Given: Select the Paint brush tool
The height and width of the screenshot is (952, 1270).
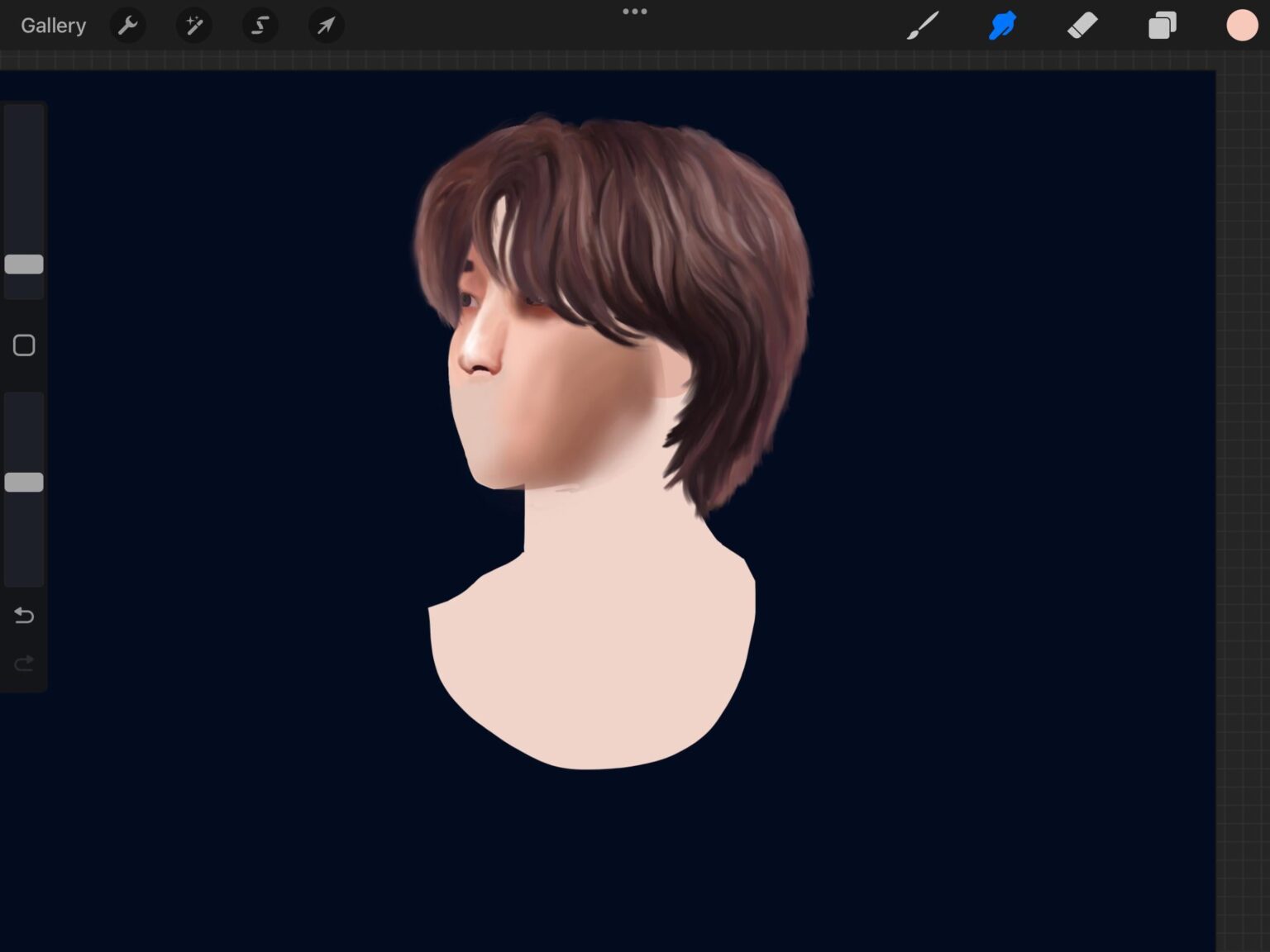Looking at the screenshot, I should point(923,26).
